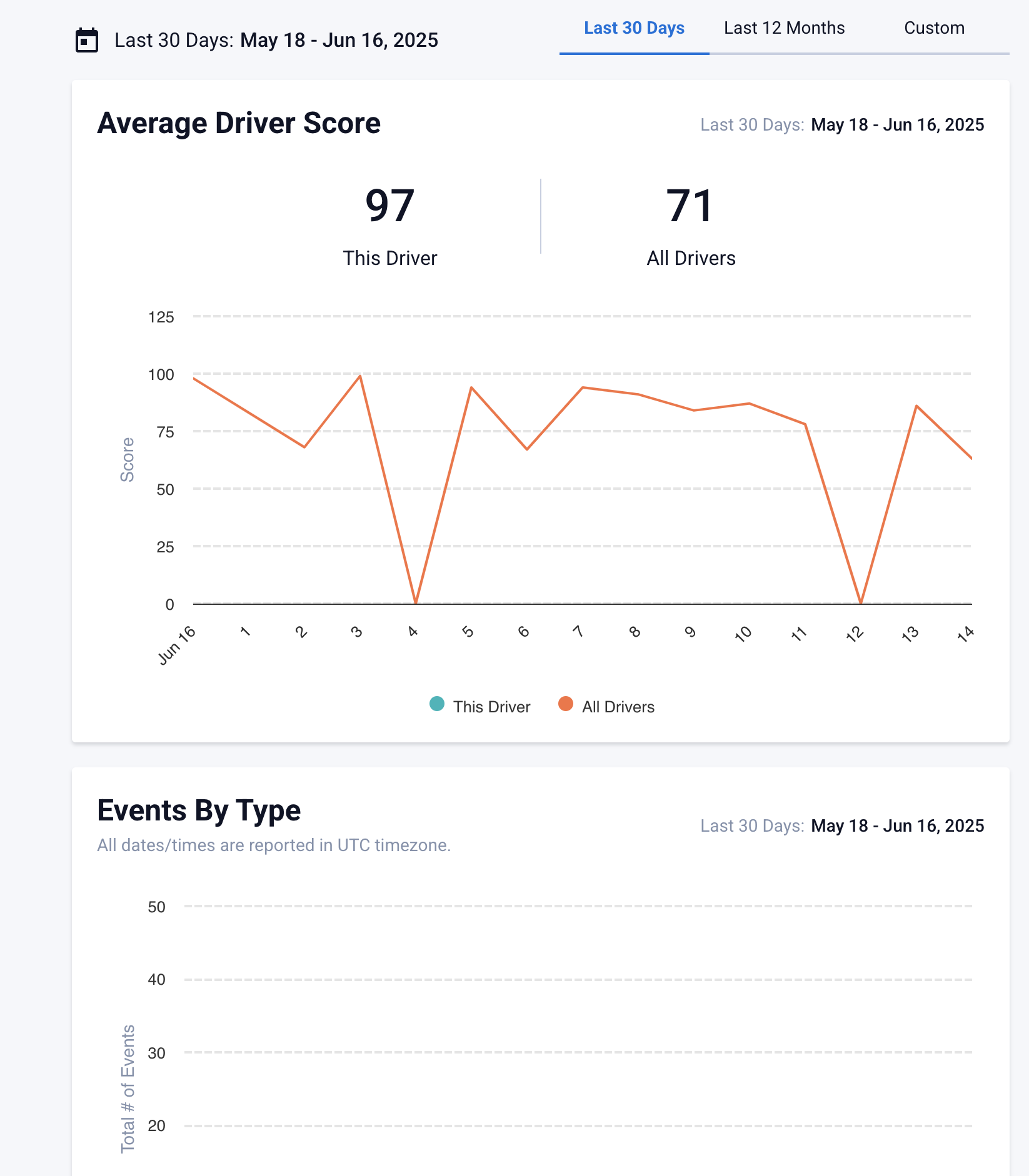Click the Average Driver Score heading
The height and width of the screenshot is (1176, 1029).
[239, 123]
